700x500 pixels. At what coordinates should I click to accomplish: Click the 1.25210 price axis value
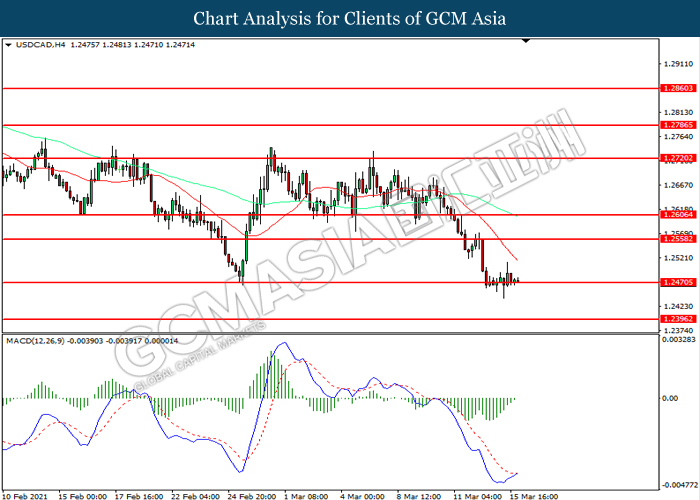point(679,258)
